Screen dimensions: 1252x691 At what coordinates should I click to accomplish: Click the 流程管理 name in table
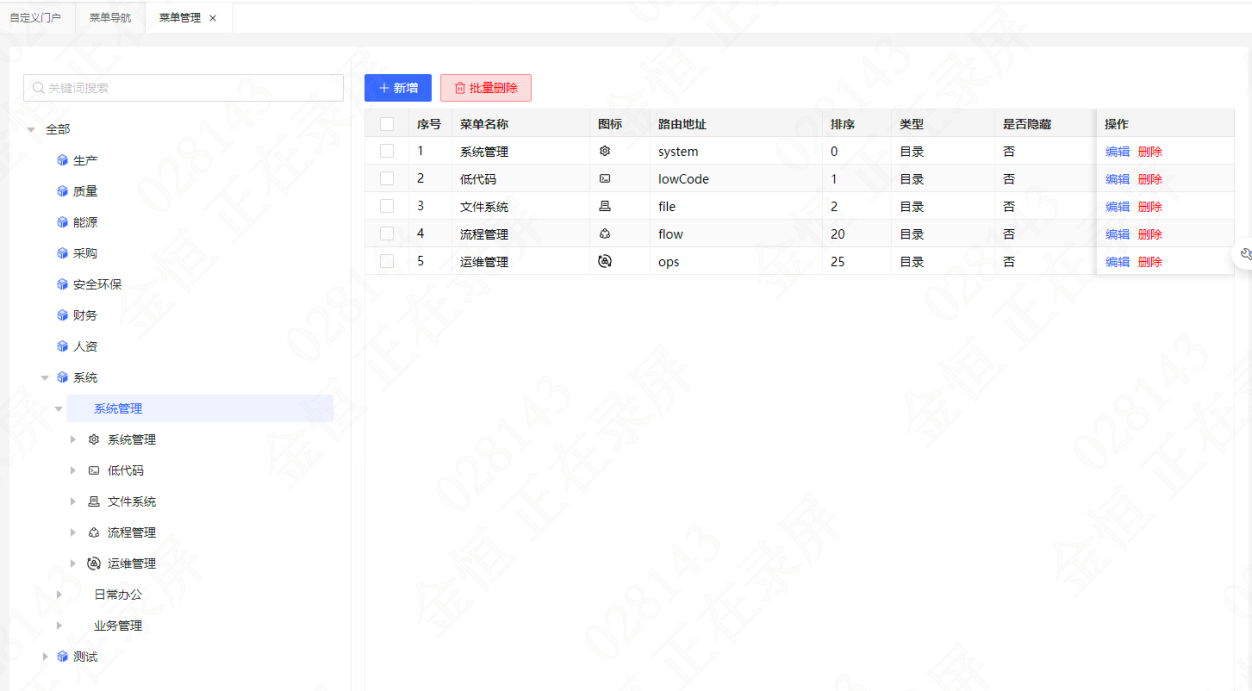tap(484, 234)
